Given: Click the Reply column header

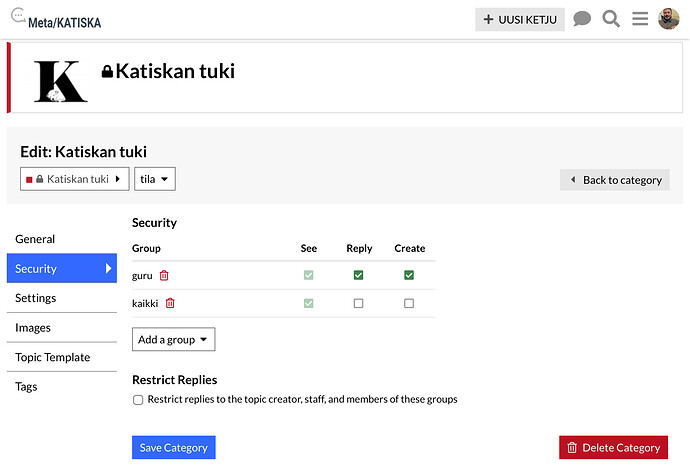Looking at the screenshot, I should (359, 249).
